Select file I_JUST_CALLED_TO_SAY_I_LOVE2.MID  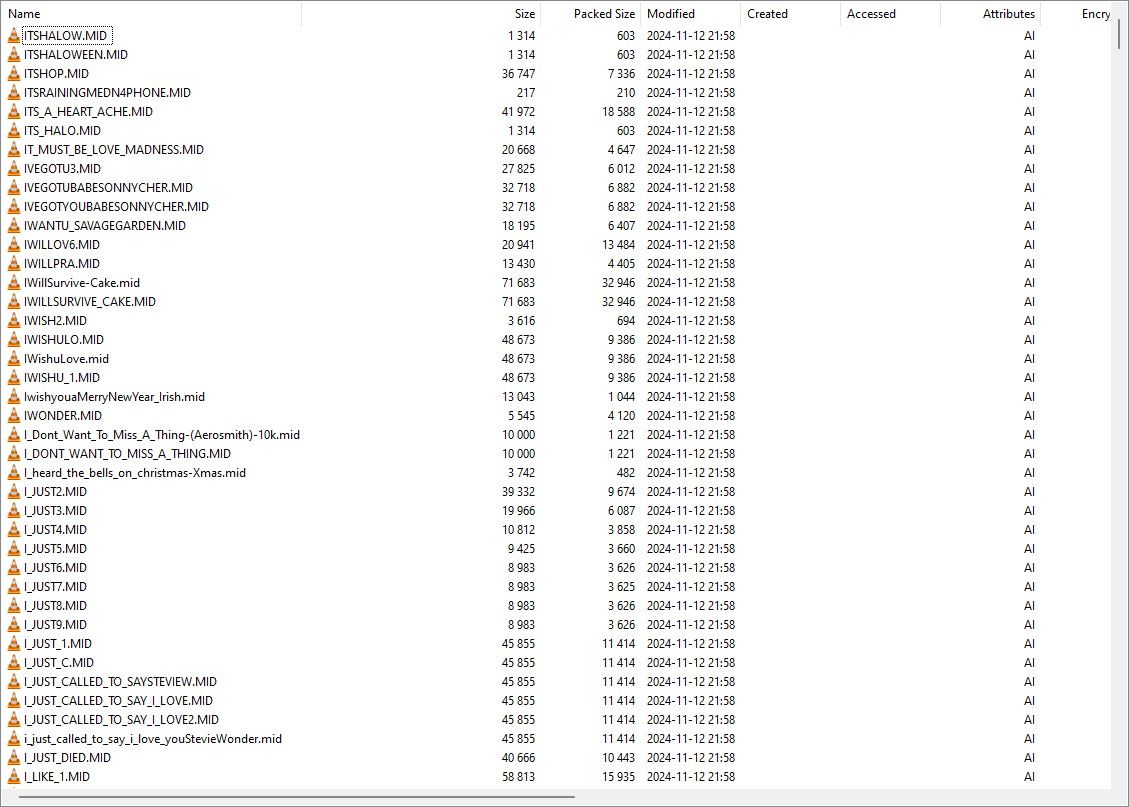[x=121, y=720]
